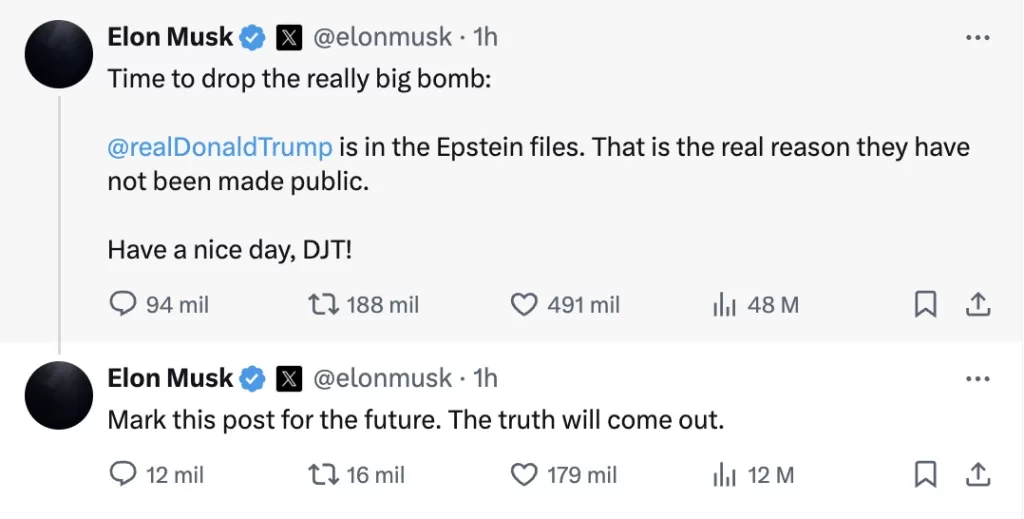Bookmark the "Mark this post" post
1024x519 pixels.
[x=926, y=475]
